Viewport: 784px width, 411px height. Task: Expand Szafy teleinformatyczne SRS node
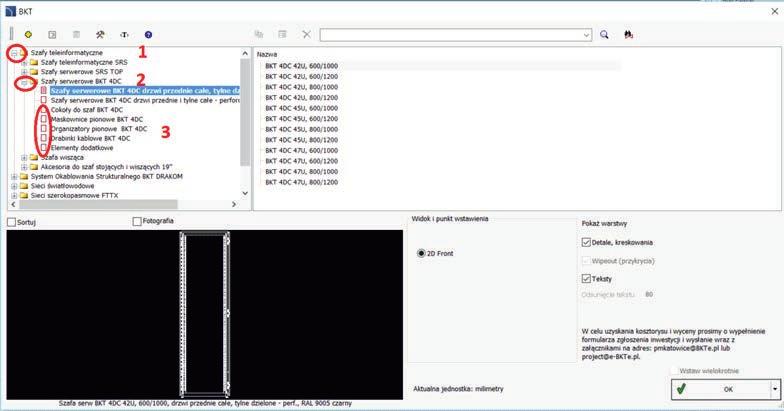24,62
